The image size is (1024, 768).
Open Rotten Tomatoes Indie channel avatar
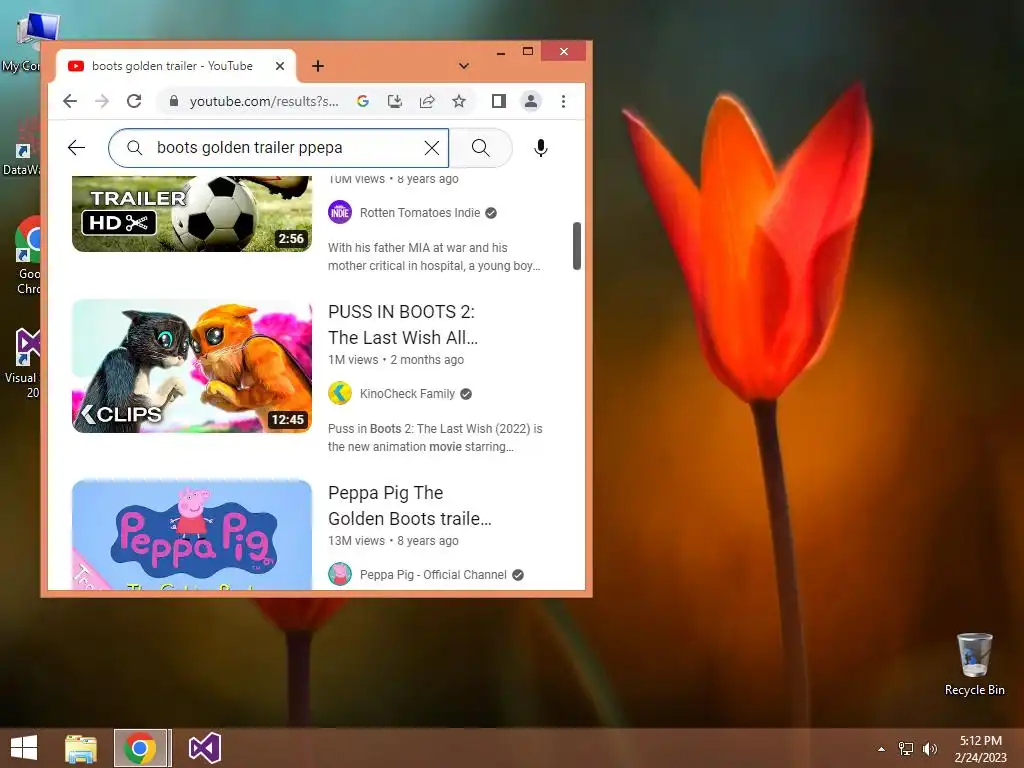pos(340,212)
